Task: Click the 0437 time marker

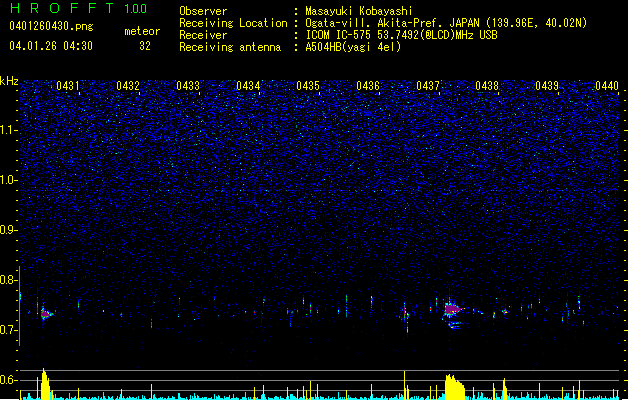Action: pyautogui.click(x=428, y=85)
